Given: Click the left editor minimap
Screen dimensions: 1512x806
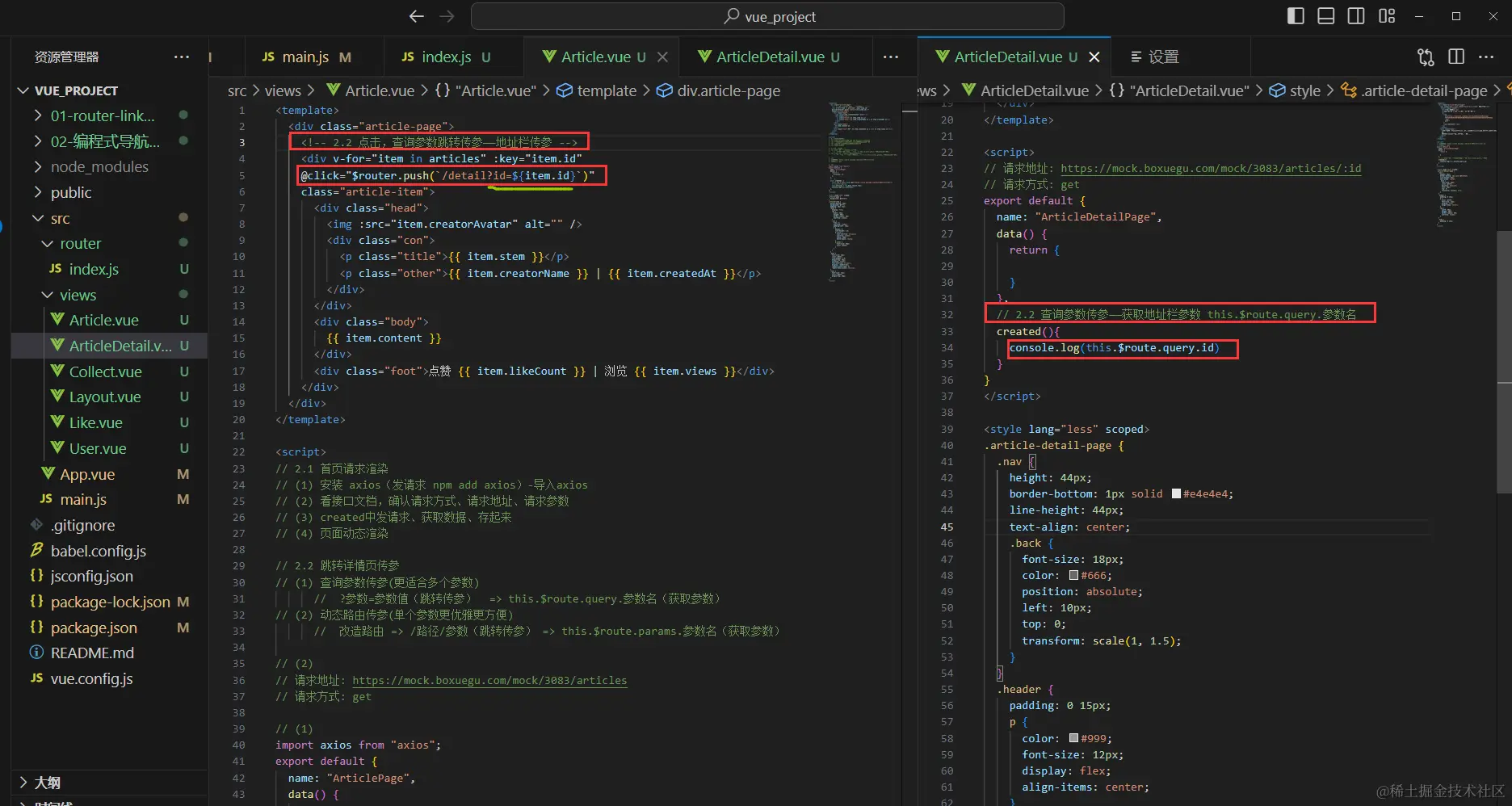Looking at the screenshot, I should pyautogui.click(x=863, y=191).
